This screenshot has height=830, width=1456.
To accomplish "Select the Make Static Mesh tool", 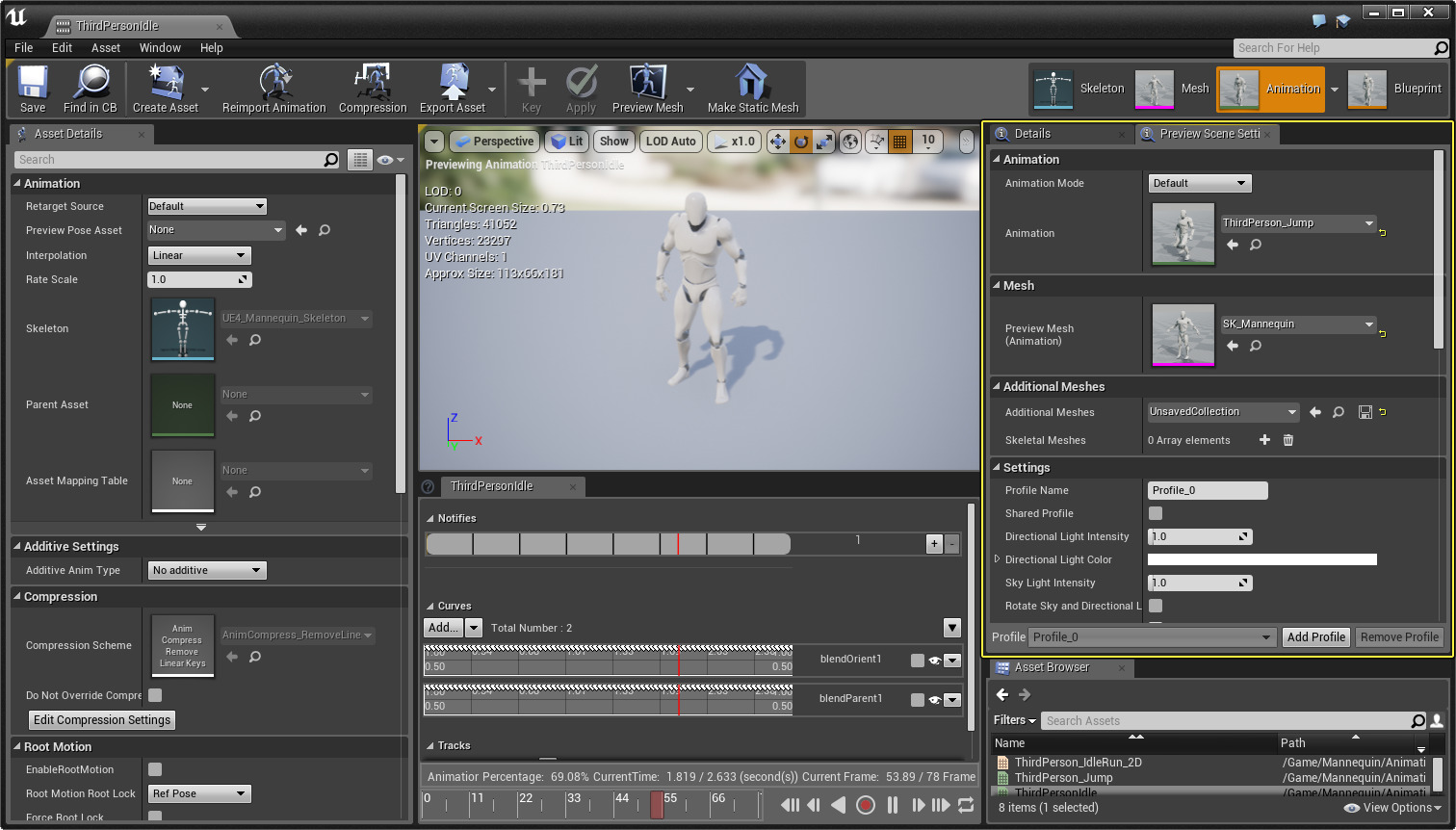I will click(x=753, y=88).
